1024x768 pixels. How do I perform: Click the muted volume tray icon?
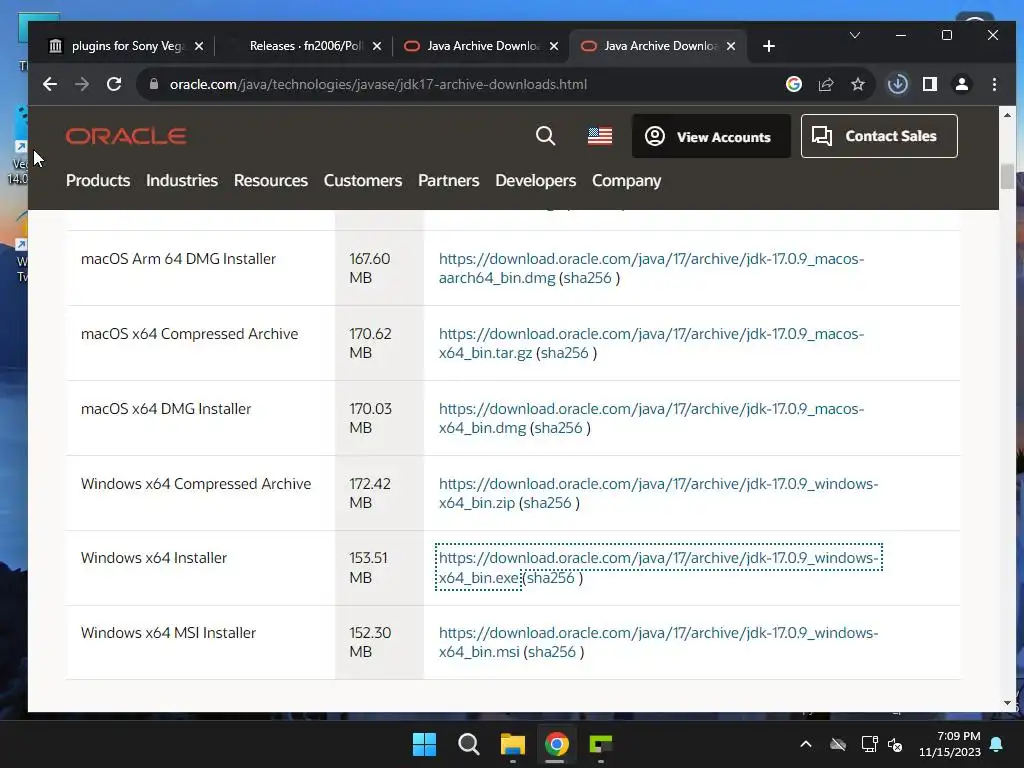(x=895, y=744)
